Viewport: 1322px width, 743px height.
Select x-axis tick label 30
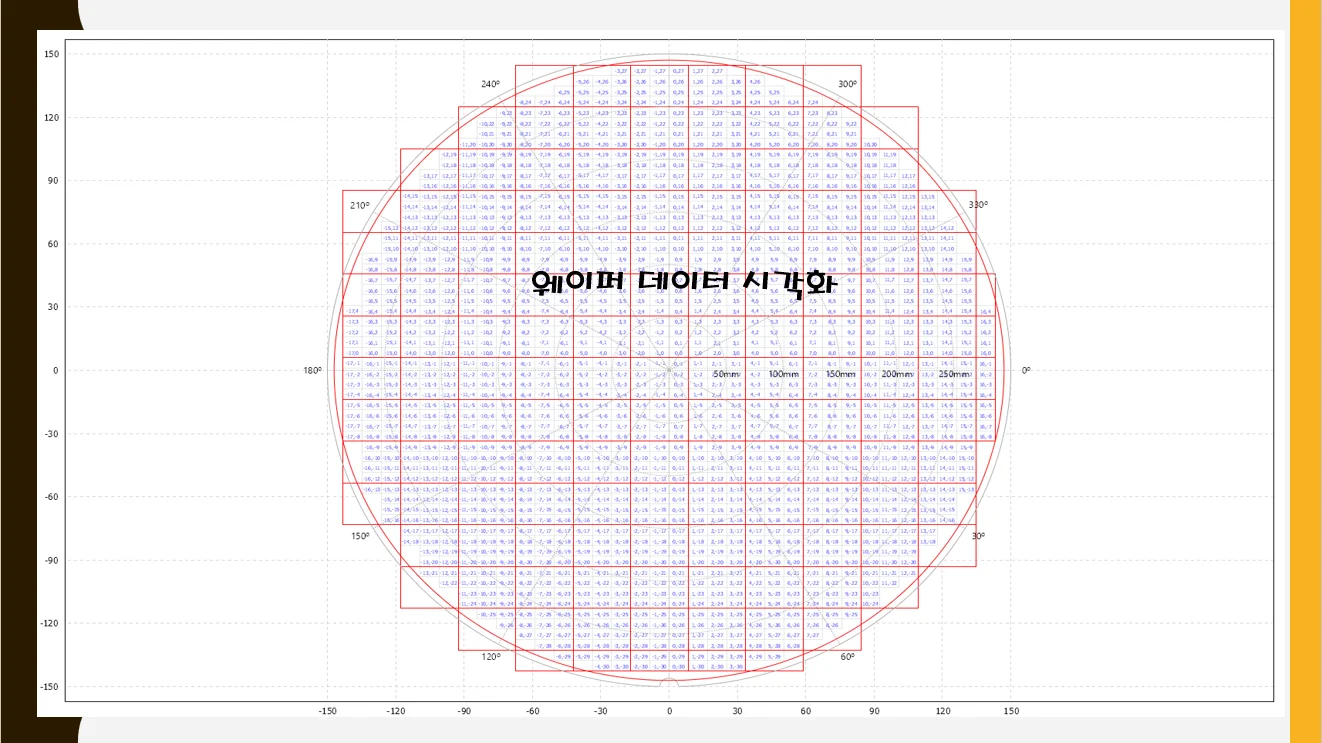[737, 711]
